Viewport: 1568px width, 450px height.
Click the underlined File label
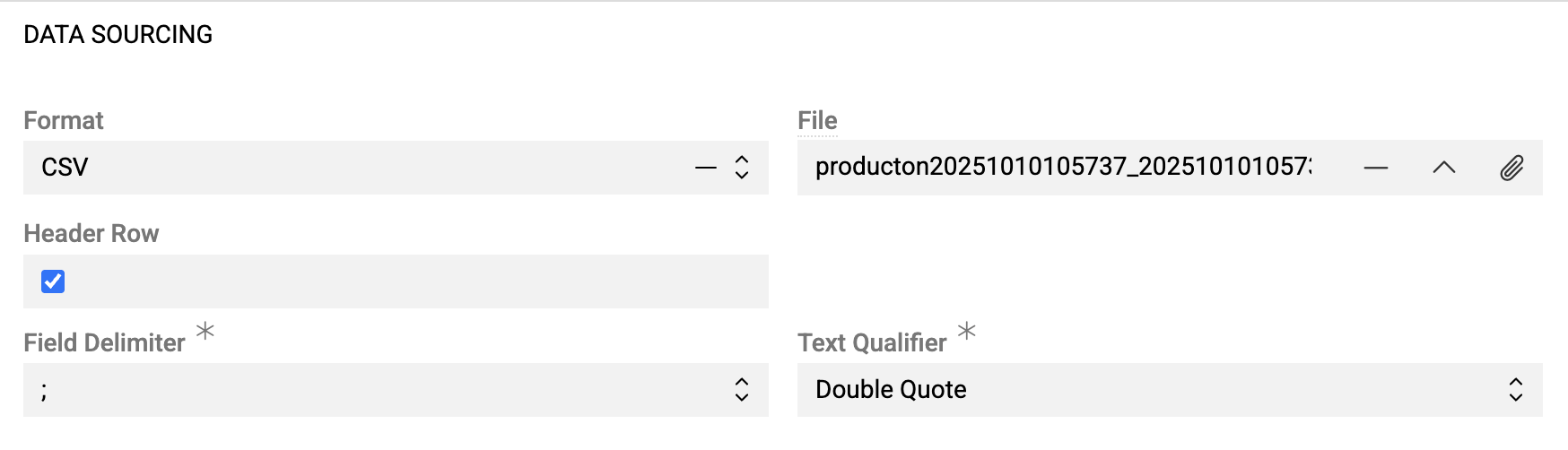pos(817,120)
